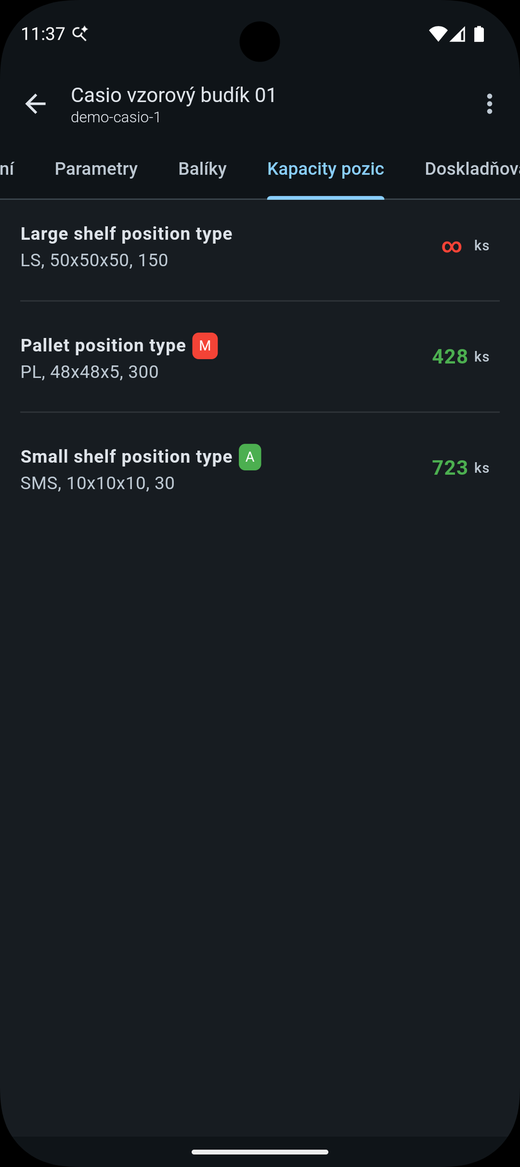Tap the red infinity capacity symbol

click(452, 246)
